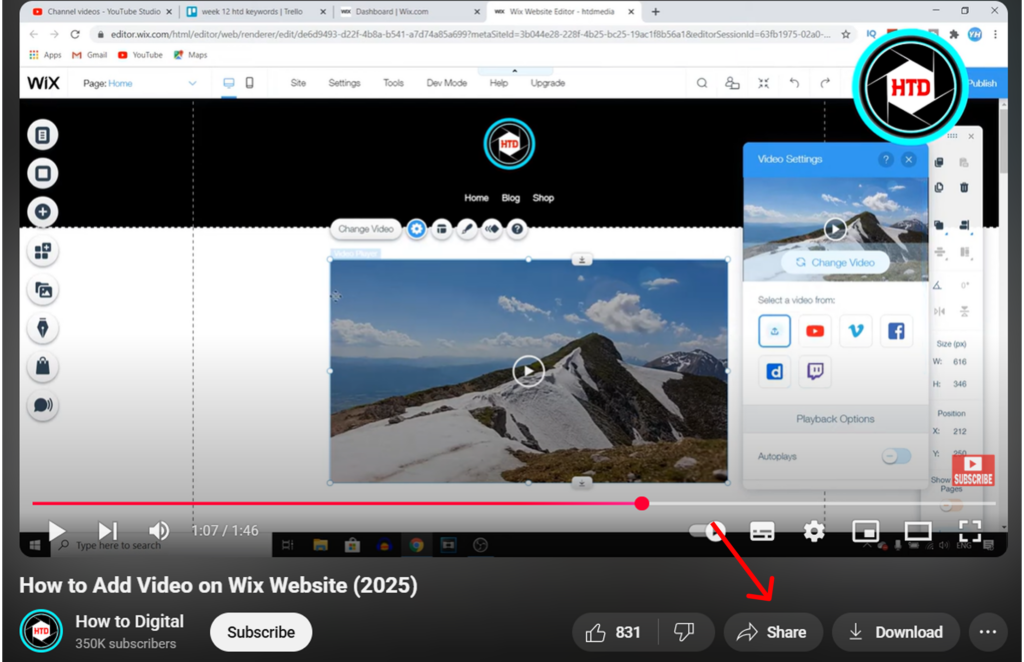Open YouTube player settings gear

click(x=814, y=531)
